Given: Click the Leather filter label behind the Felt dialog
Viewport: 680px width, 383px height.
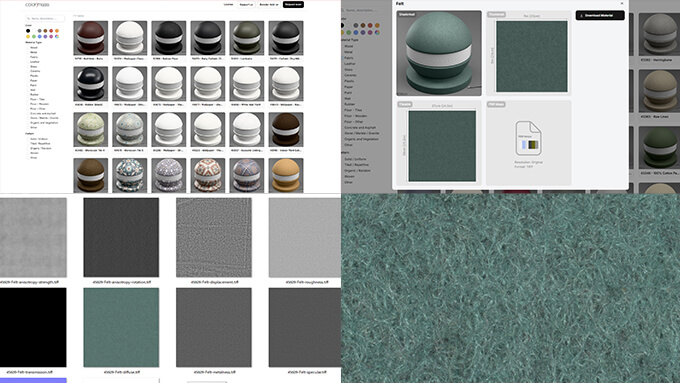Looking at the screenshot, I should [x=350, y=64].
